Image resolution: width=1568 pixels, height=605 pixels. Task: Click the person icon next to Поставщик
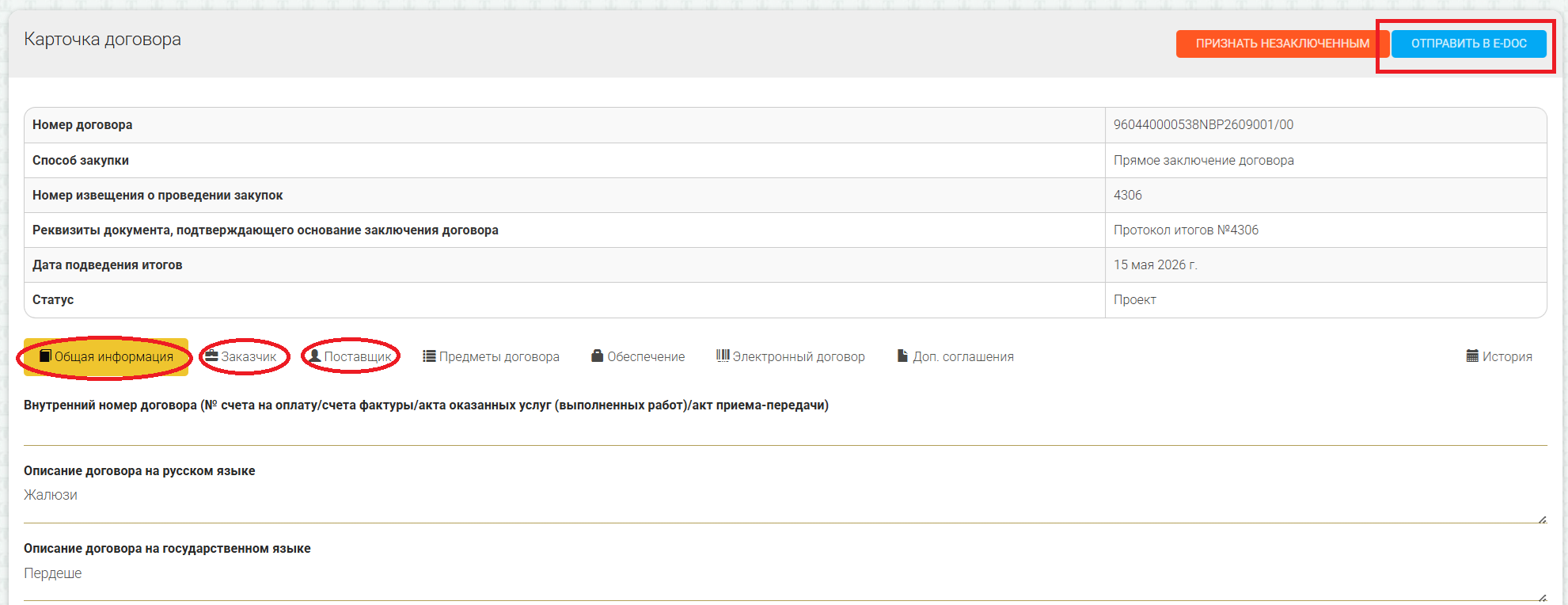coord(315,356)
